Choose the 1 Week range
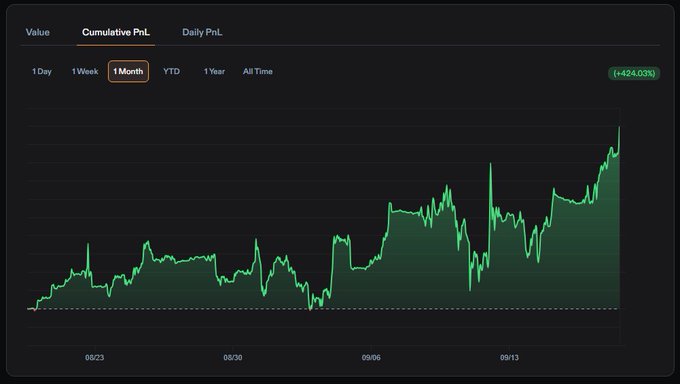The height and width of the screenshot is (384, 680). point(85,72)
